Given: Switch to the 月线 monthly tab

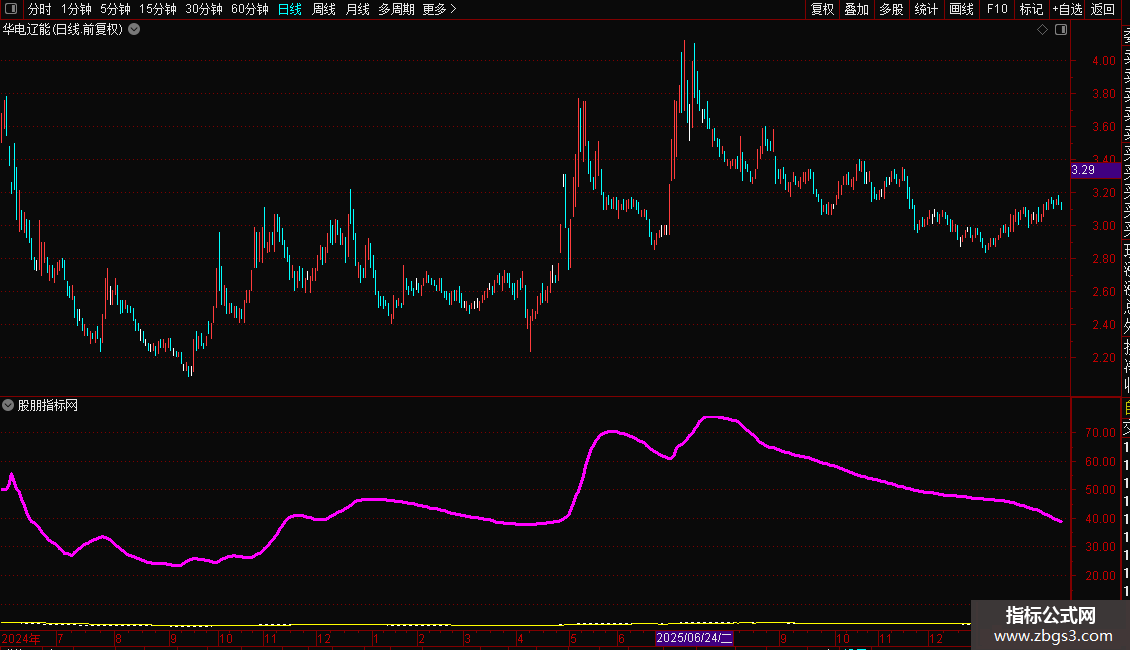Looking at the screenshot, I should 357,9.
